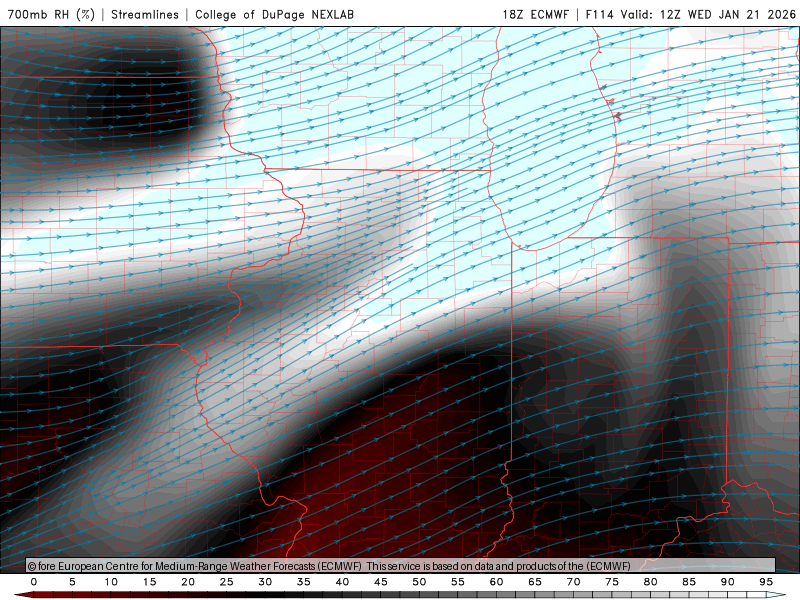Select the "60" legend value
Viewport: 800px width, 600px height.
click(496, 582)
